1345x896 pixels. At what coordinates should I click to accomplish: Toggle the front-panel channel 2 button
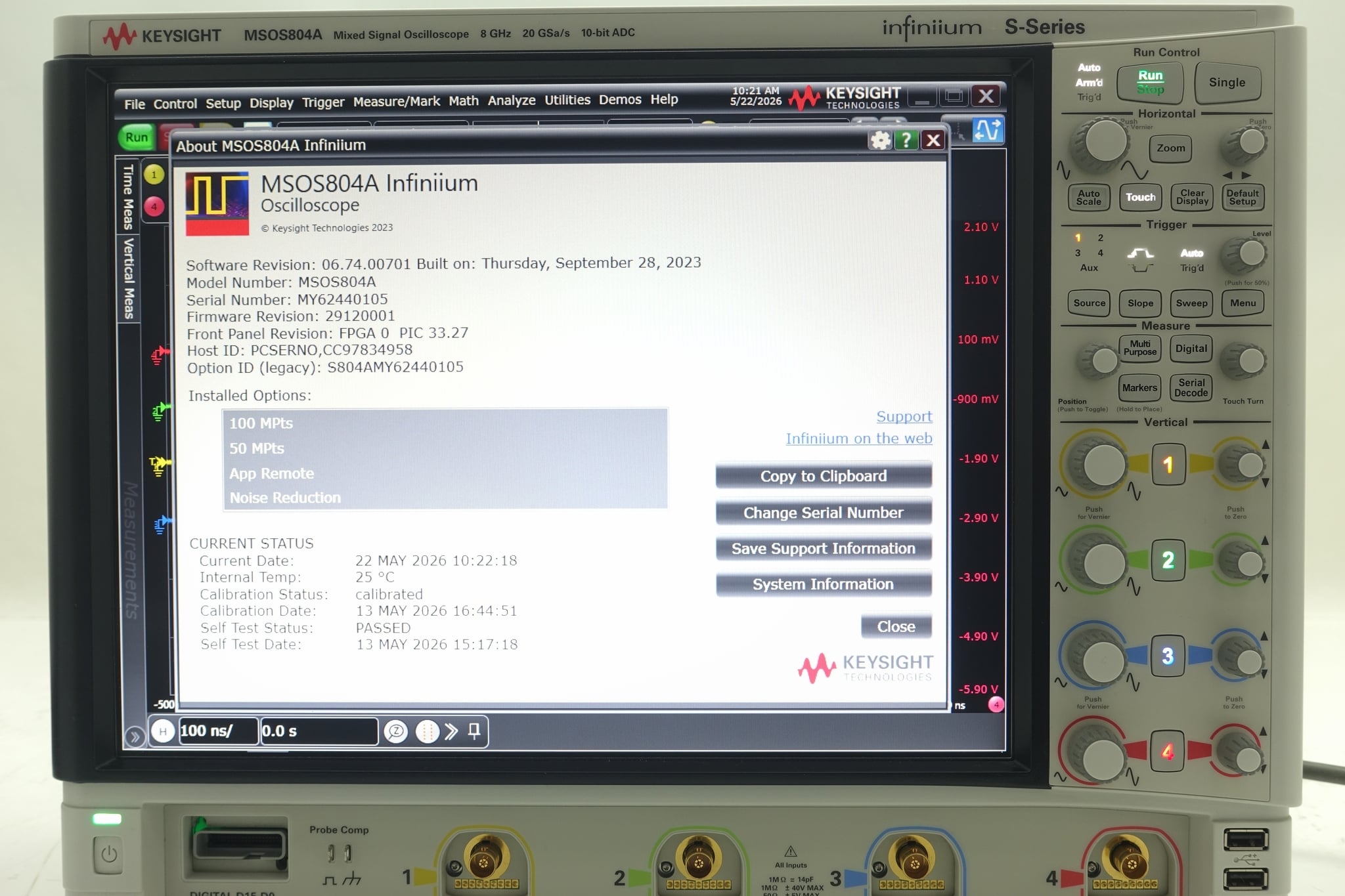click(1168, 560)
